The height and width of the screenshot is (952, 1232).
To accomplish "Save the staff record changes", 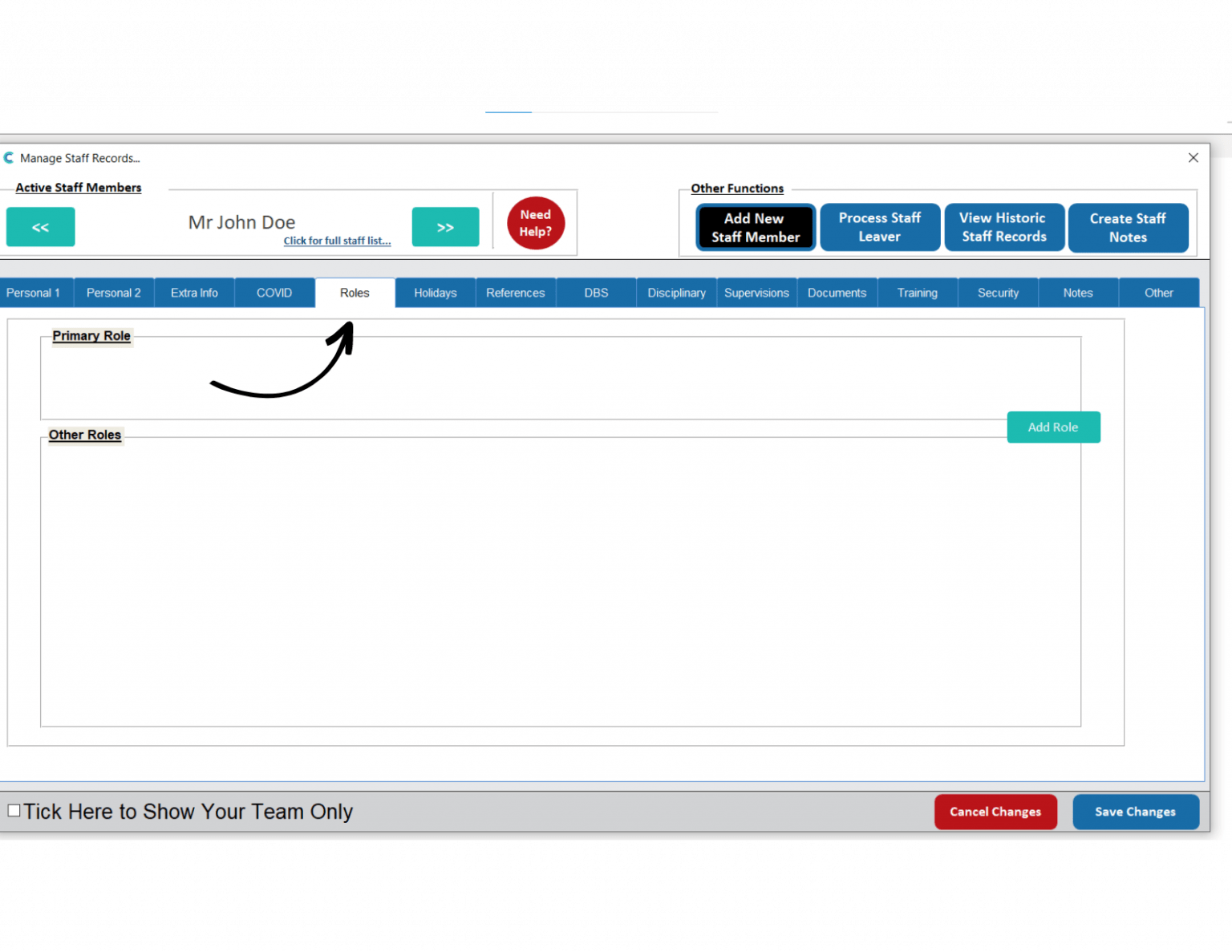I will (x=1136, y=812).
